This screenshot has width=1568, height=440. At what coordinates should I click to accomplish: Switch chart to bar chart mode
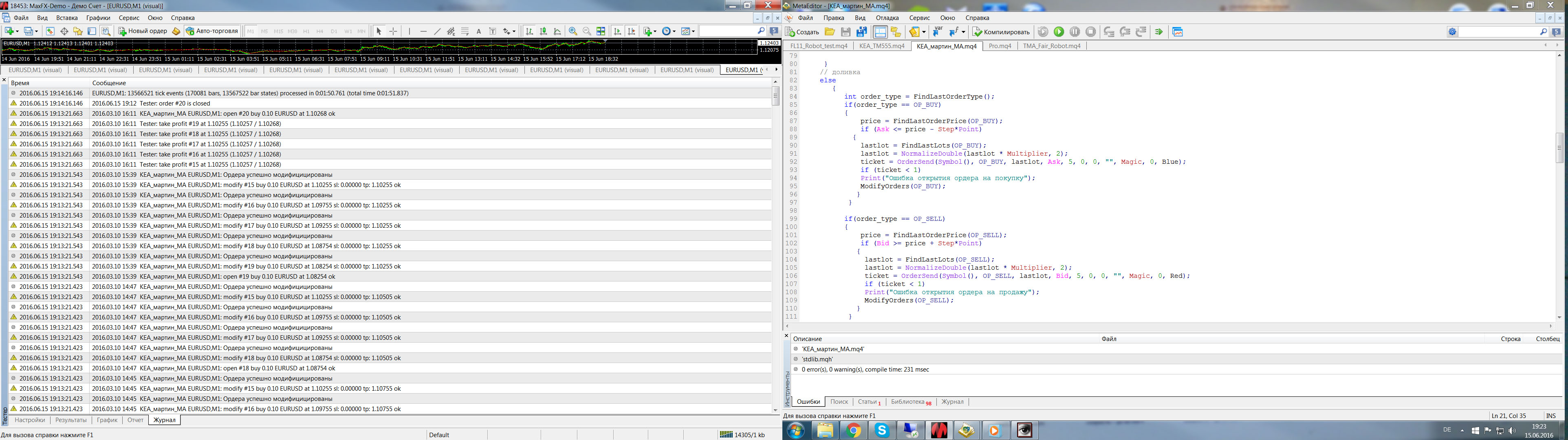tap(529, 31)
